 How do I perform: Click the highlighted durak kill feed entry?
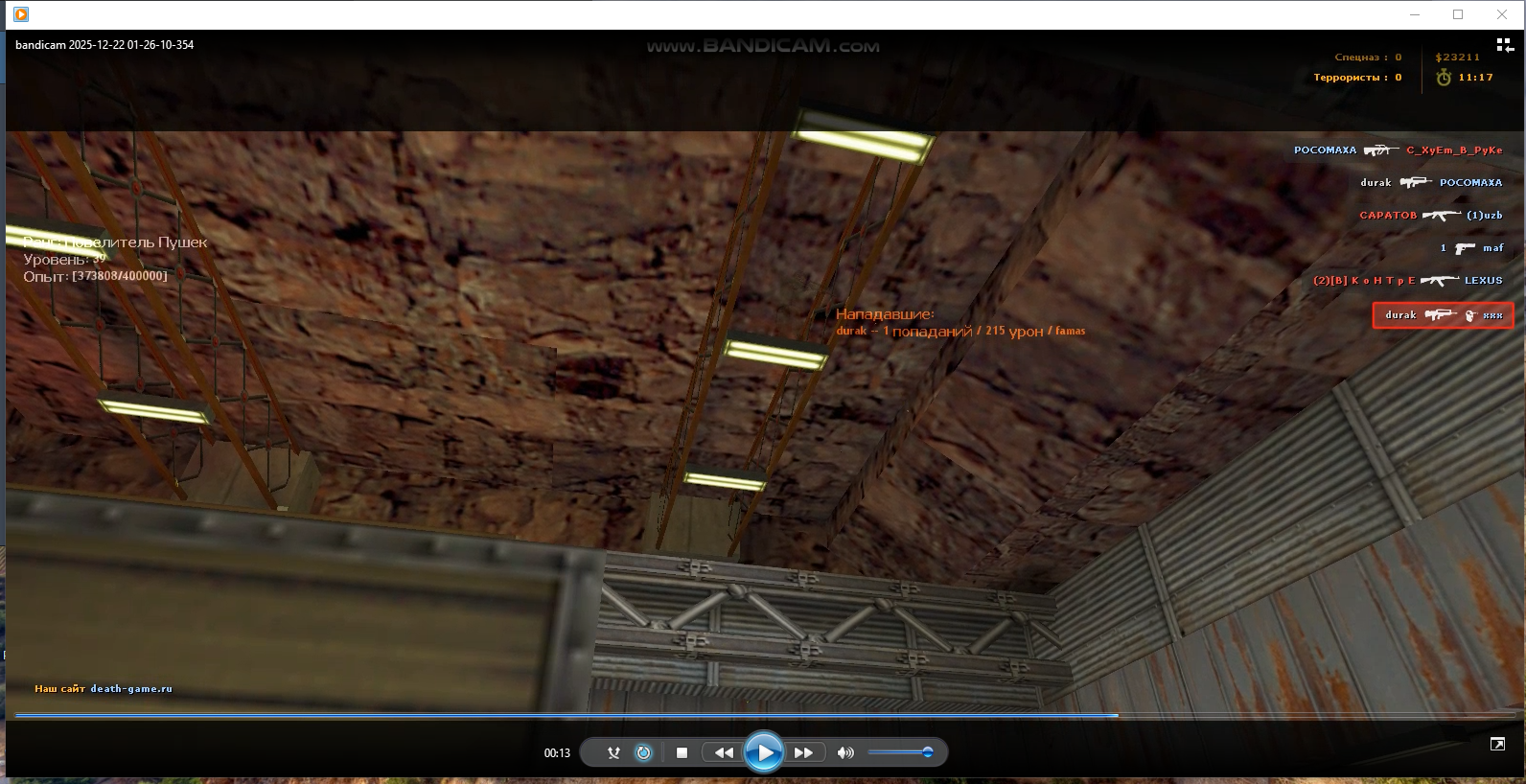[1443, 315]
